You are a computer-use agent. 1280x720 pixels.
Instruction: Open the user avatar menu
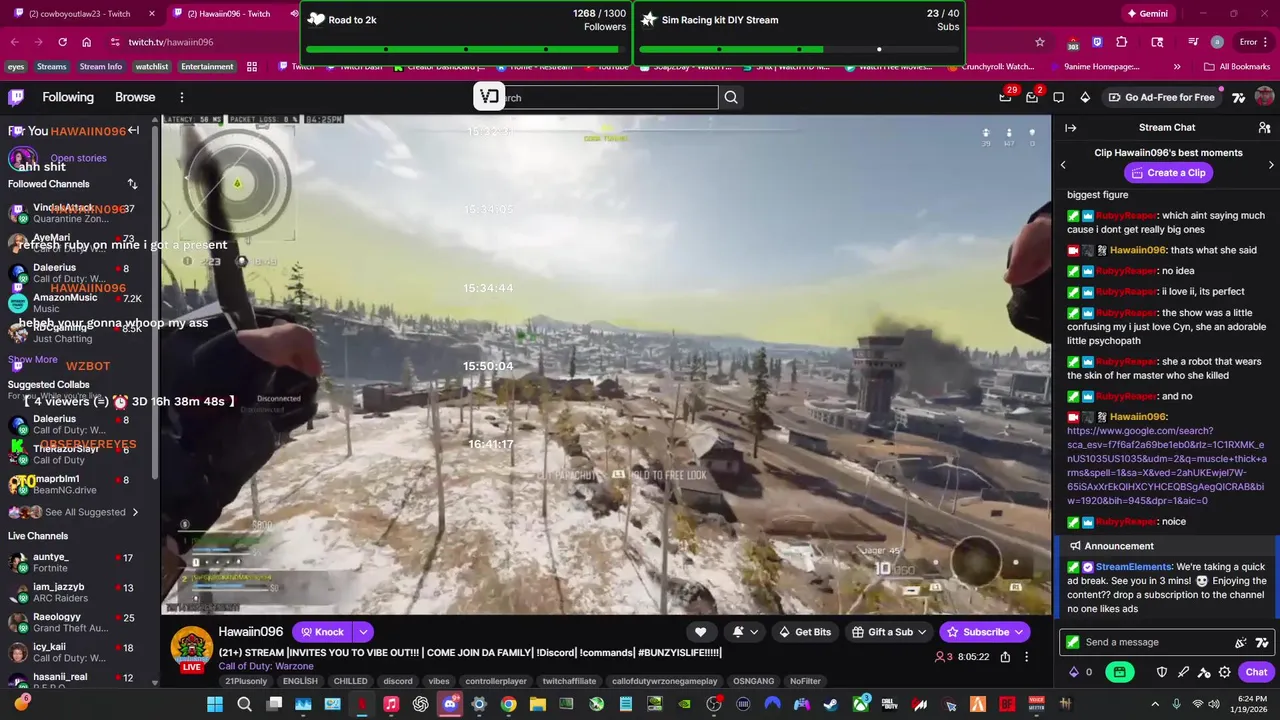pyautogui.click(x=1264, y=97)
